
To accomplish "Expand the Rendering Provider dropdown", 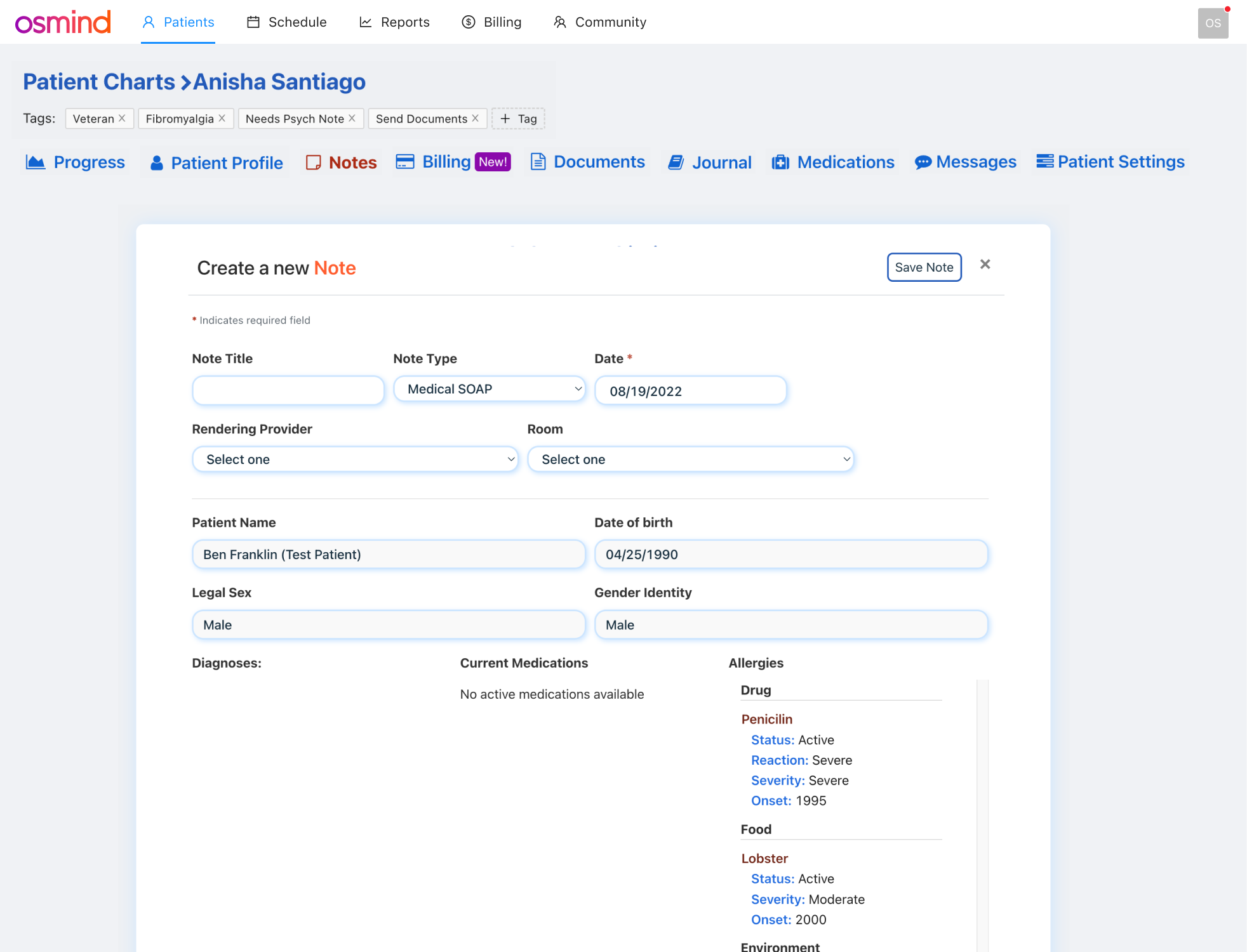I will pos(355,459).
